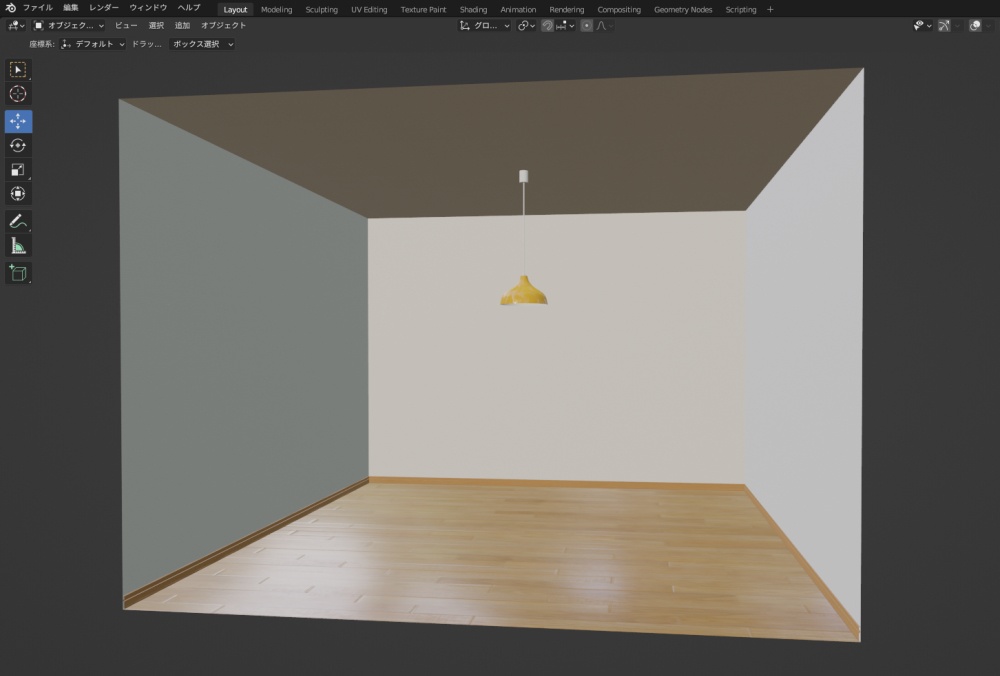Image resolution: width=1000 pixels, height=676 pixels.
Task: Enable the snapping magnet
Action: coord(549,26)
